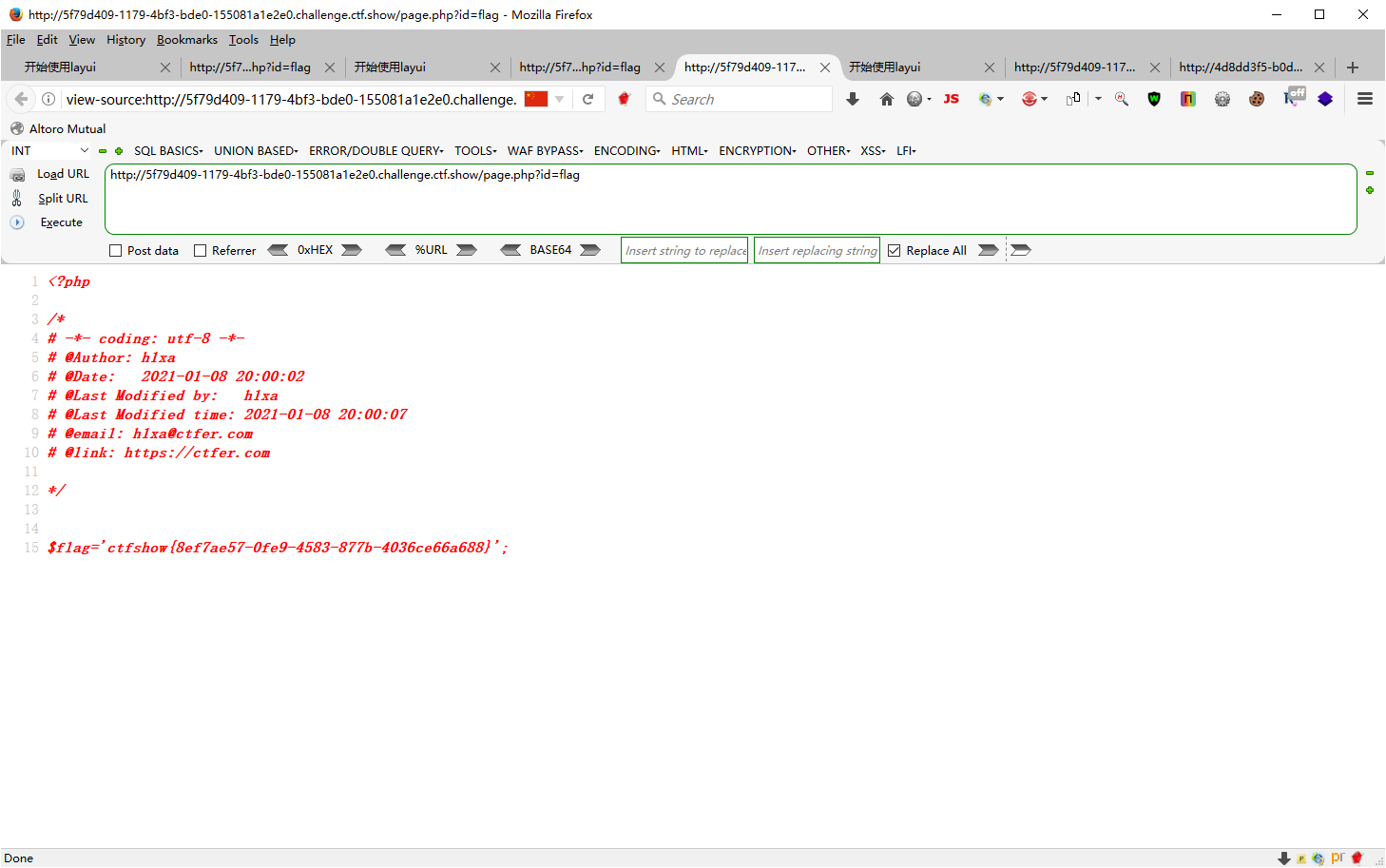Expand SQL BASICS menu
The height and width of the screenshot is (868, 1386).
pos(168,151)
